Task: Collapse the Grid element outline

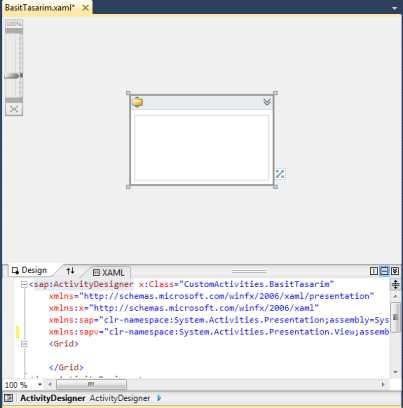Action: click(x=24, y=344)
